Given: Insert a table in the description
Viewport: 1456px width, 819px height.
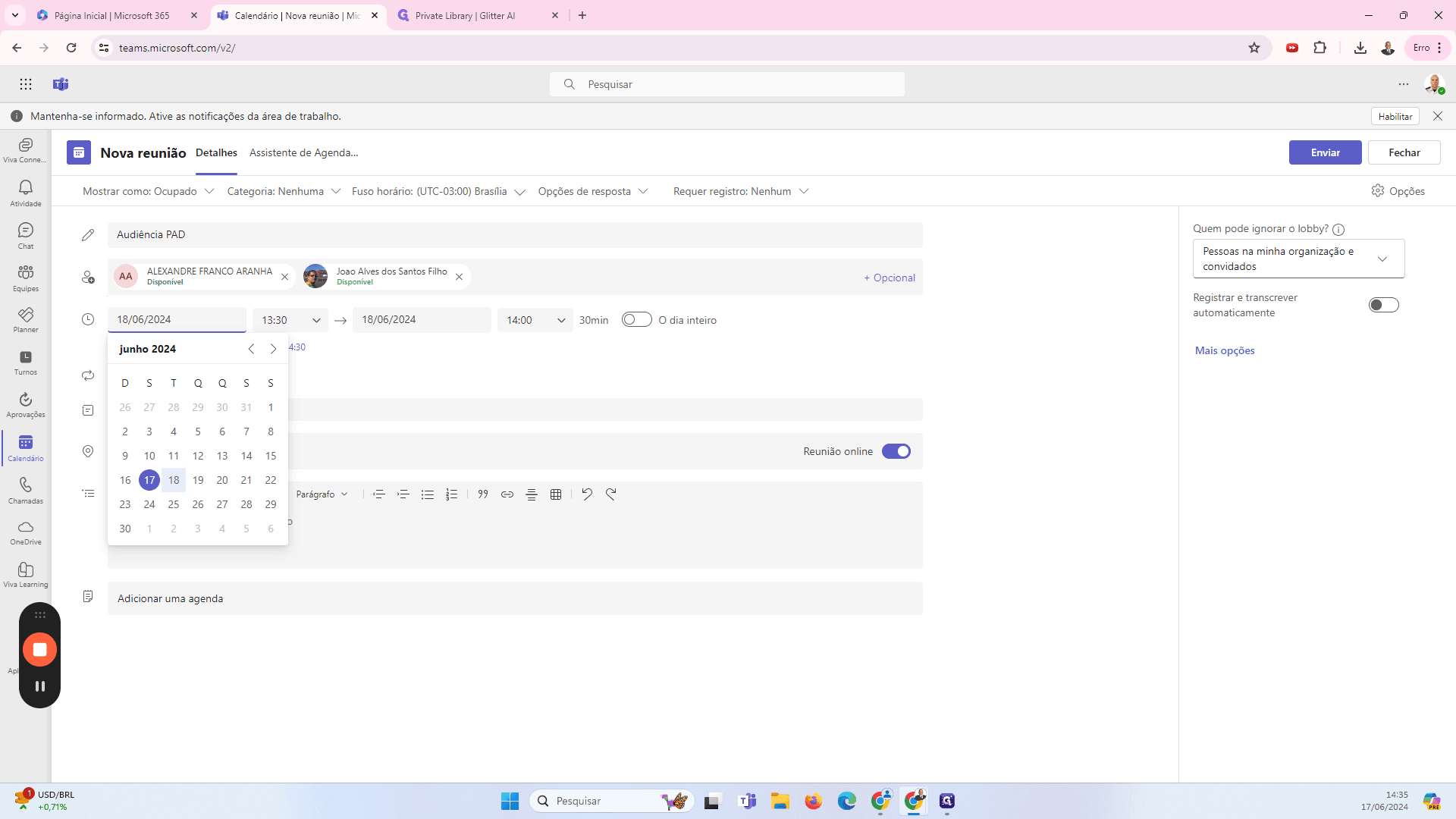Looking at the screenshot, I should coord(556,494).
